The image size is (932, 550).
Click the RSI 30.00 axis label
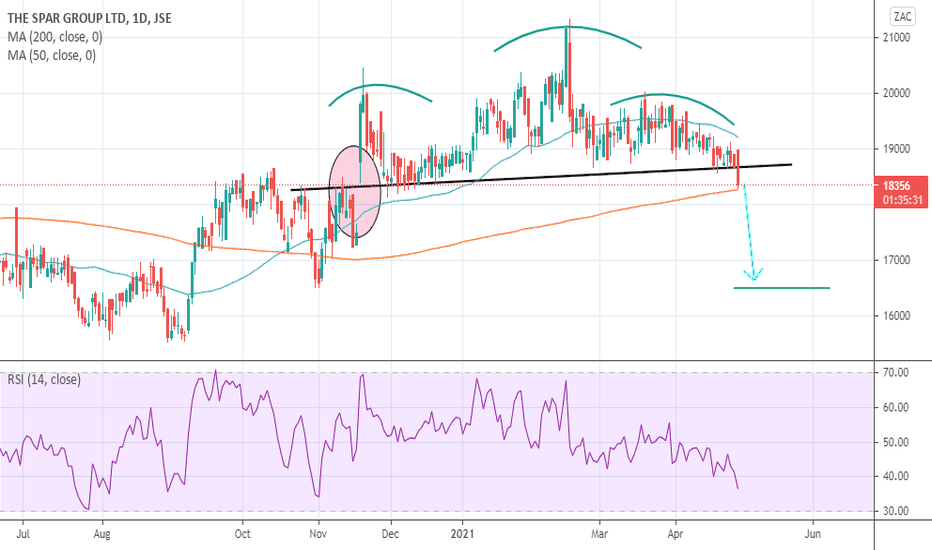pyautogui.click(x=896, y=511)
